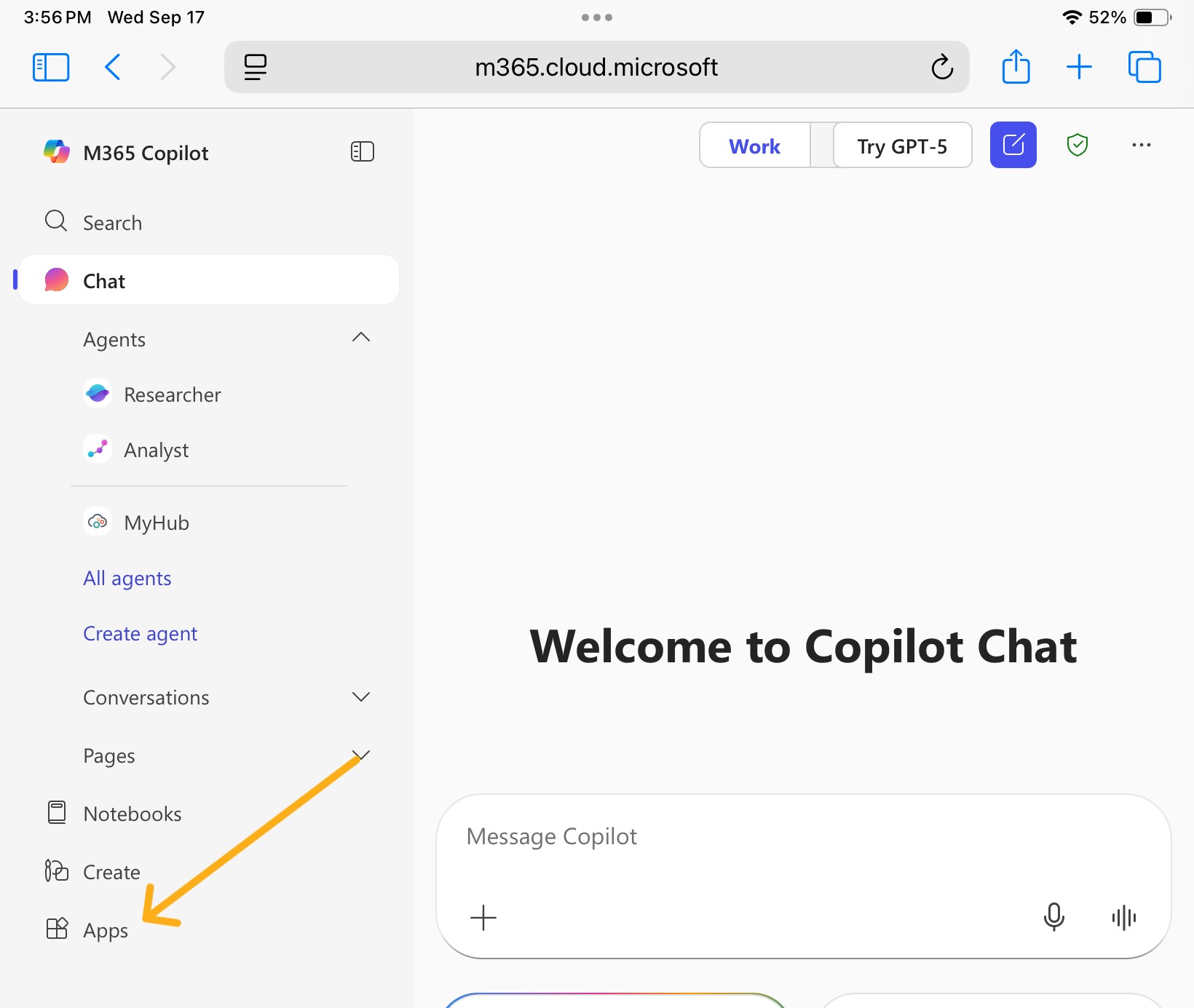The width and height of the screenshot is (1194, 1008).
Task: Click the All agents link
Action: coord(127,578)
